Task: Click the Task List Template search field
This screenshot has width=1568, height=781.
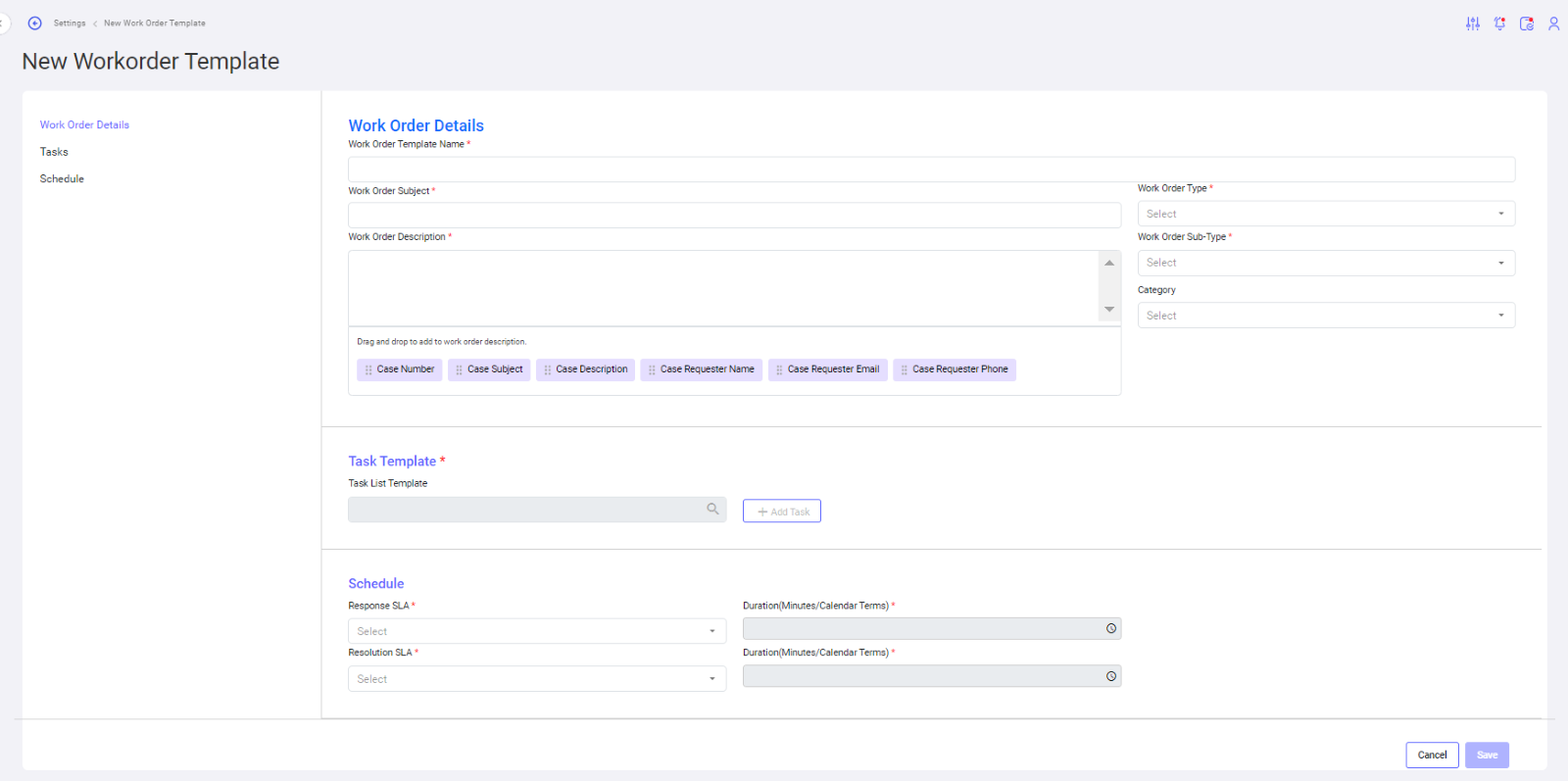Action: 537,510
